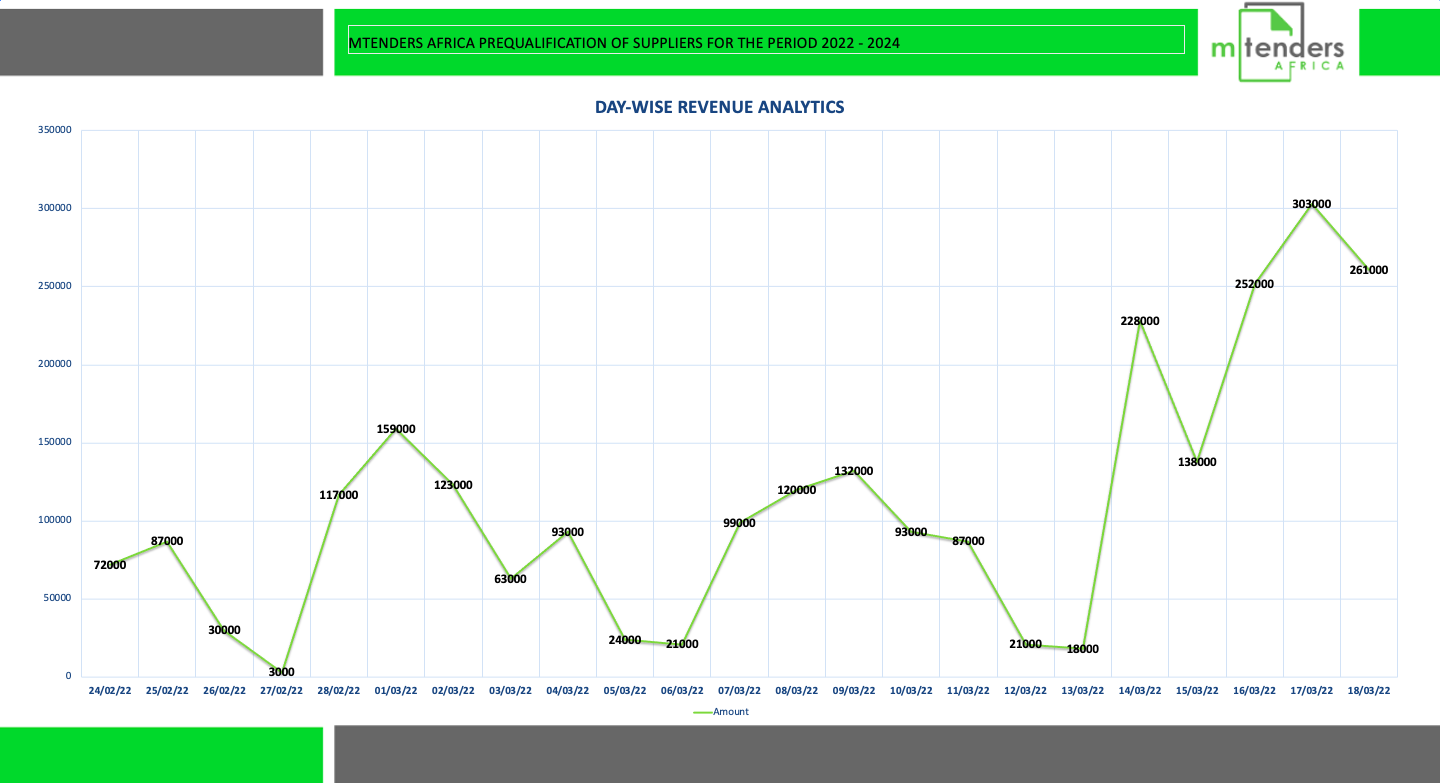This screenshot has height=783, width=1440.
Task: Click the 18/03/22 date axis label
Action: point(1368,690)
